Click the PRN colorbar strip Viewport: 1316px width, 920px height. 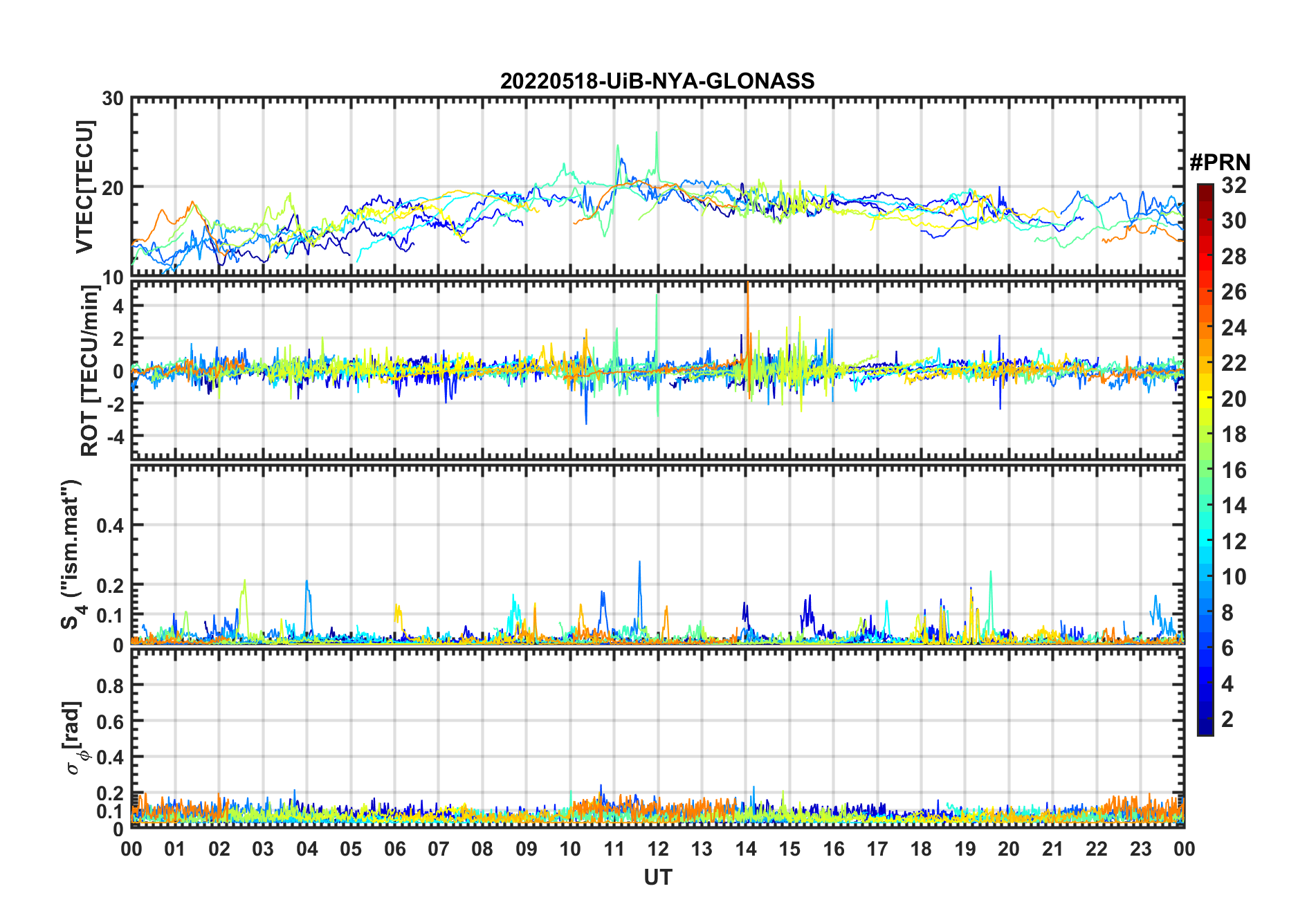1205,459
